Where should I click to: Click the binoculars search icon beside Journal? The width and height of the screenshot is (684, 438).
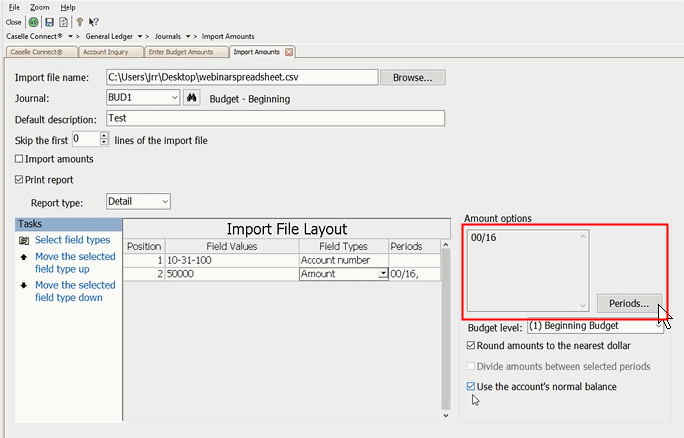pos(193,98)
